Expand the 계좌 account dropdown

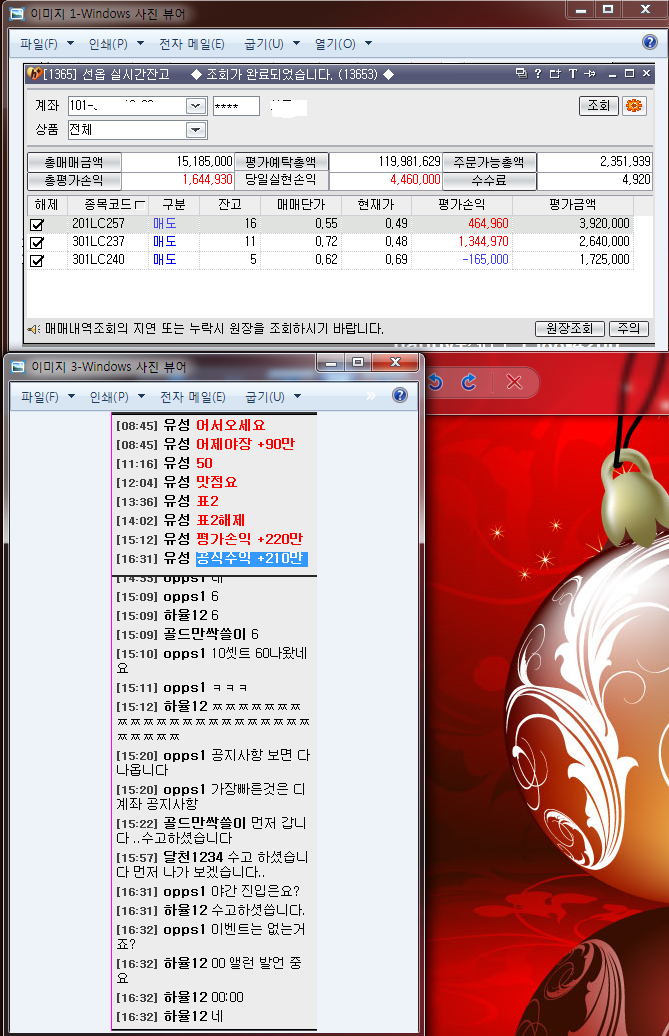click(195, 106)
